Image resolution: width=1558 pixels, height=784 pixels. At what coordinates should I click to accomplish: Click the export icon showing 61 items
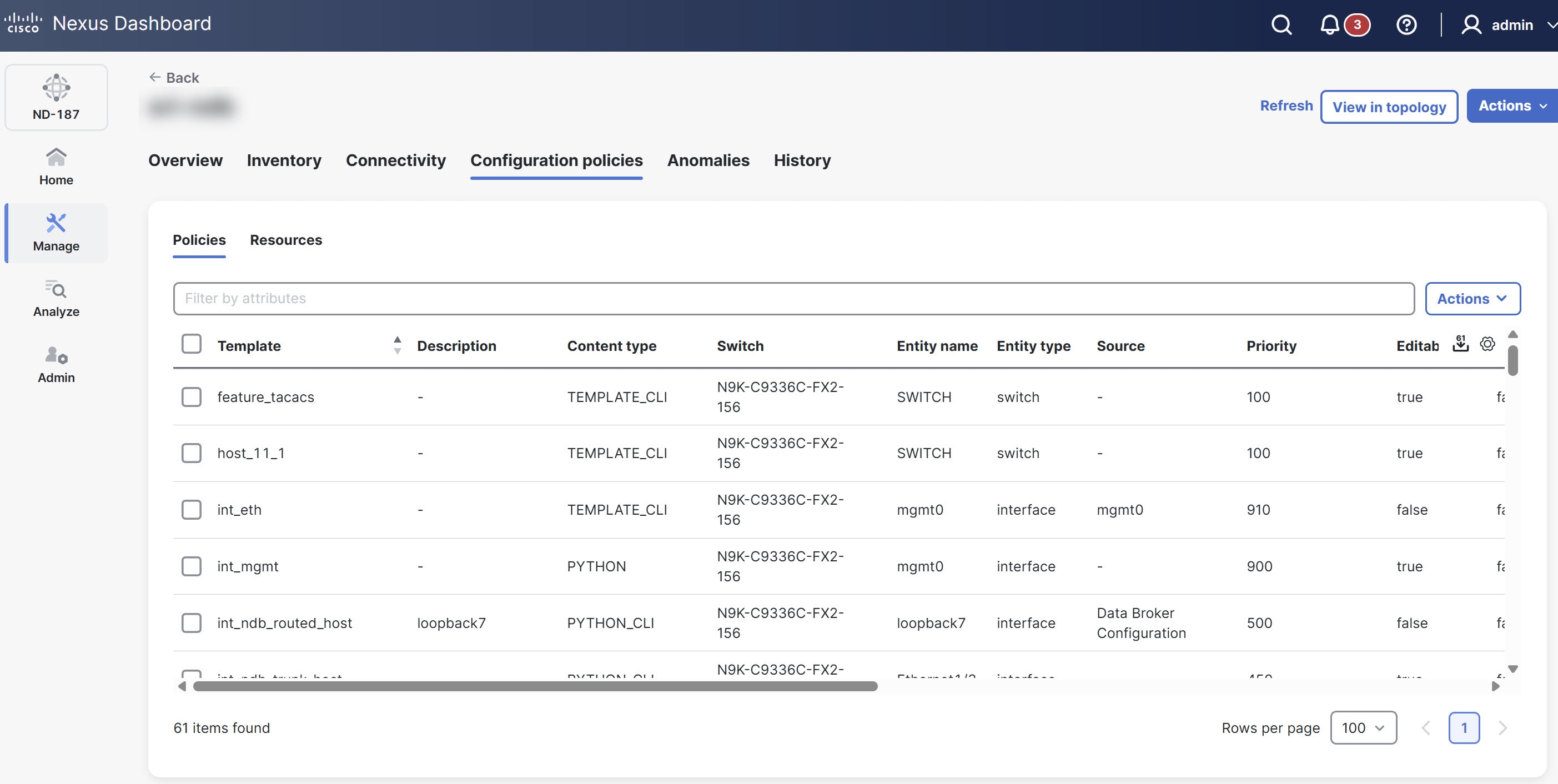point(1461,344)
